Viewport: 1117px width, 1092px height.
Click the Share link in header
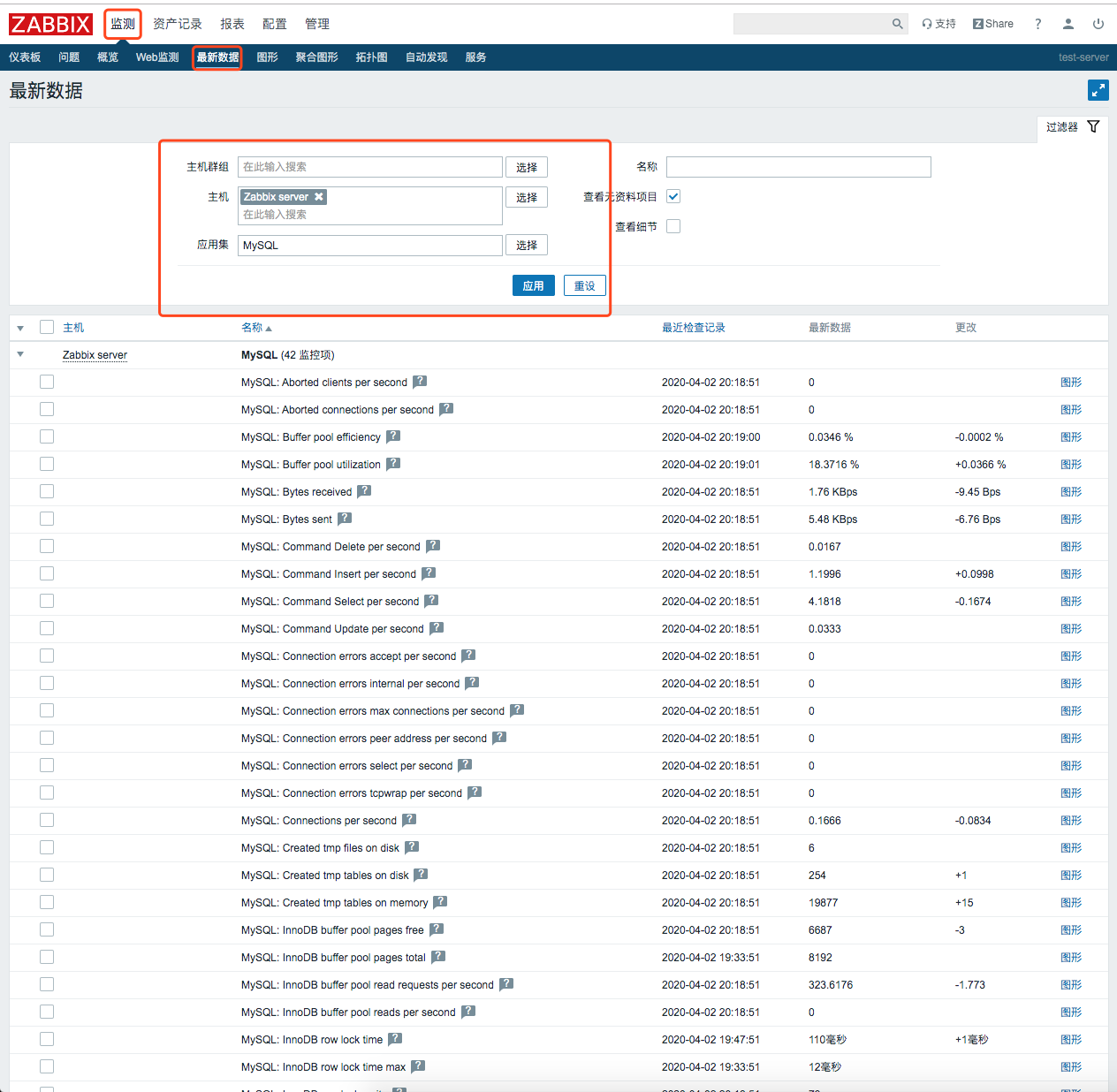pos(993,24)
